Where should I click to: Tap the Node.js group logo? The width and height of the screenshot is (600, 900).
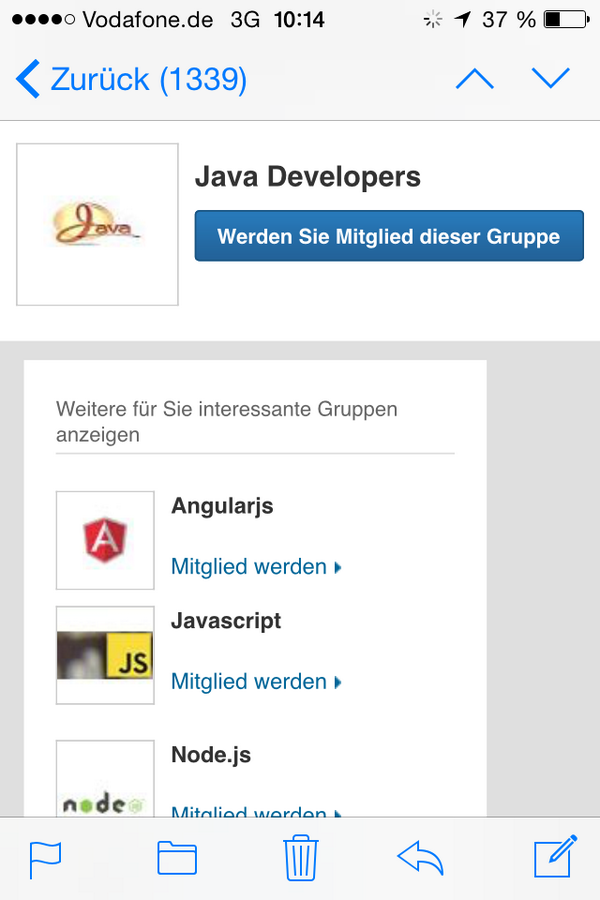105,779
